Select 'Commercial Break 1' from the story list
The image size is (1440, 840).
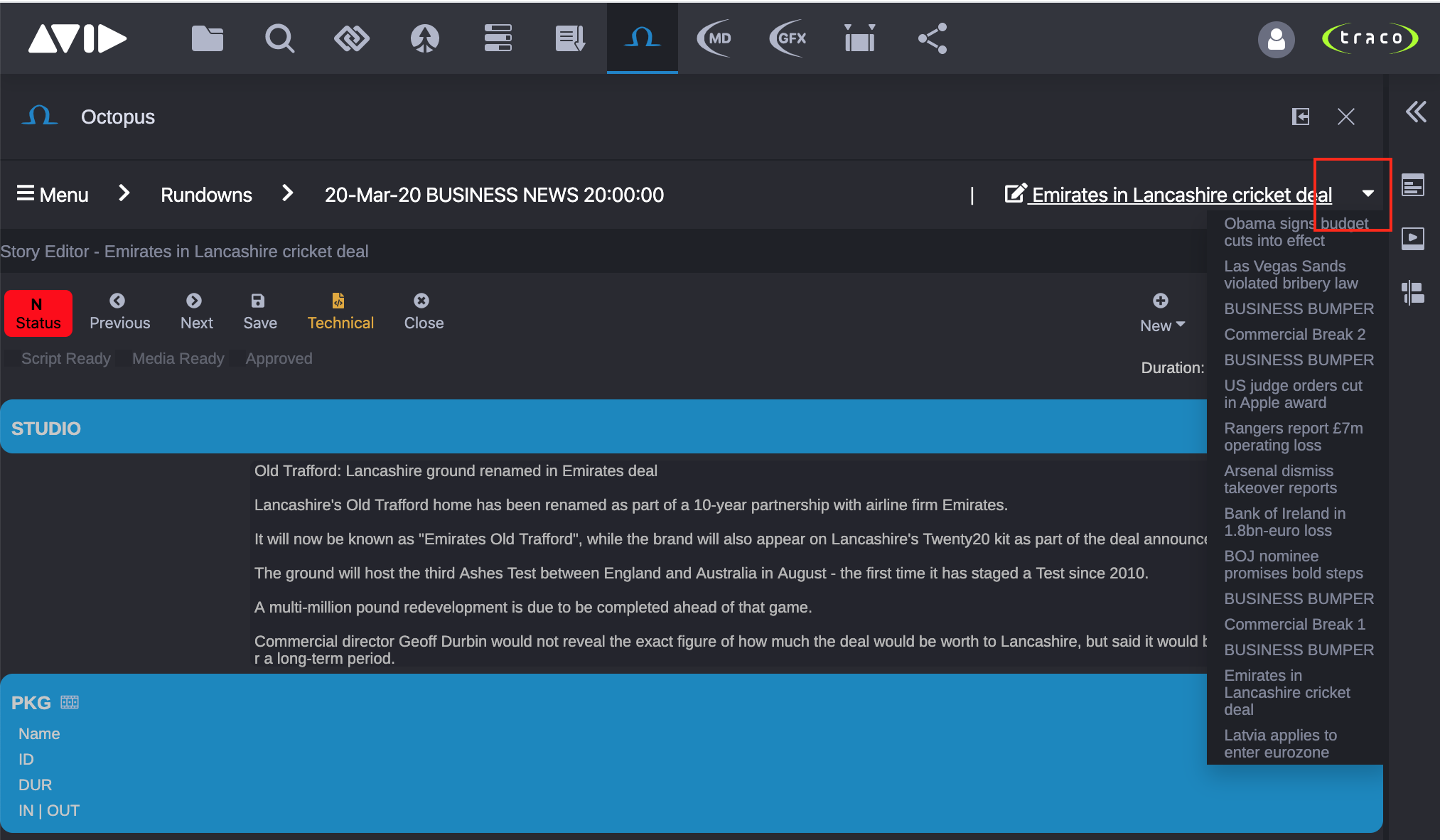[x=1294, y=624]
